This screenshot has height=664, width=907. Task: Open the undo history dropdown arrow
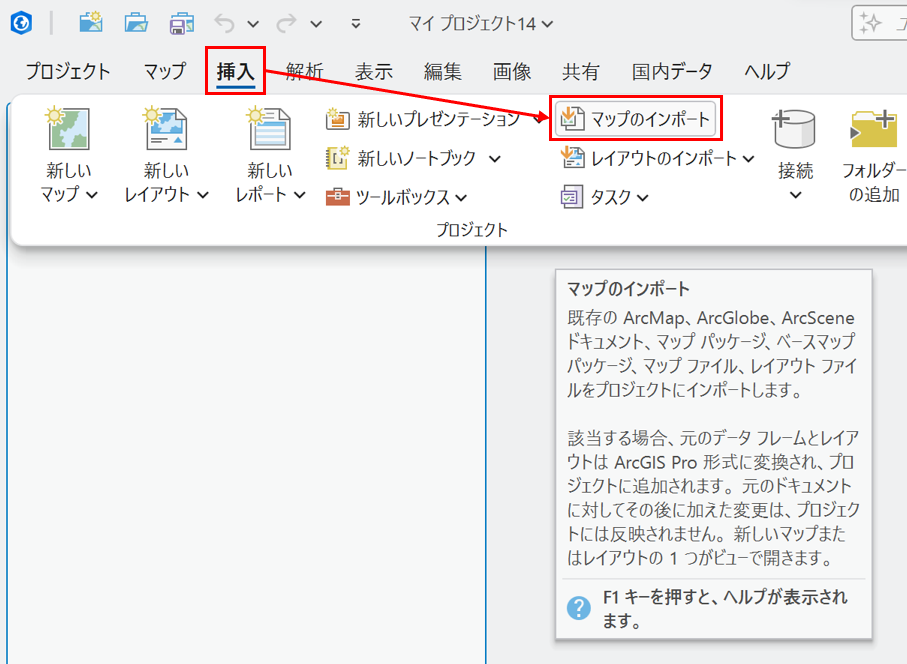(253, 24)
